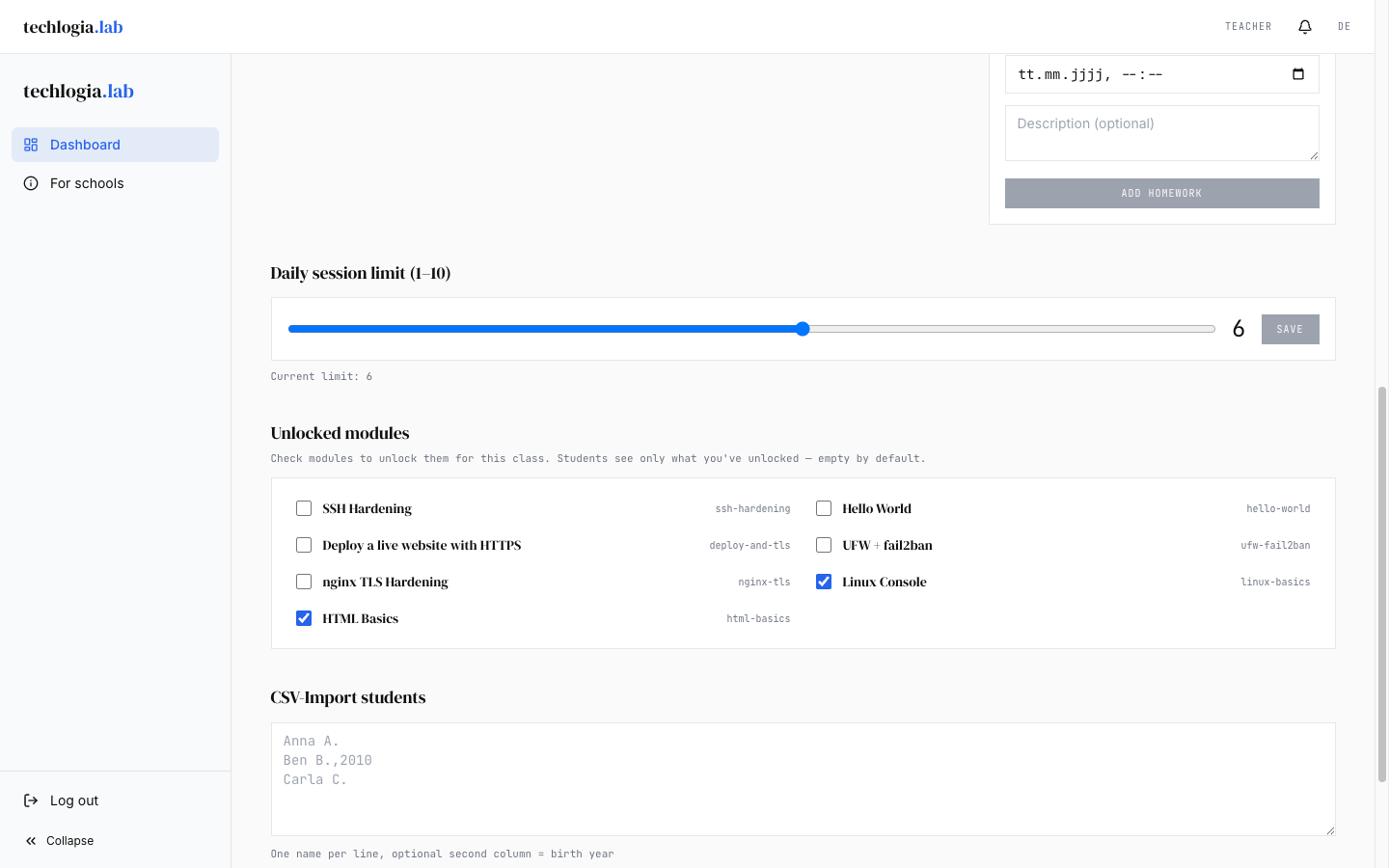Save the daily session limit
The width and height of the screenshot is (1389, 868).
tap(1290, 329)
